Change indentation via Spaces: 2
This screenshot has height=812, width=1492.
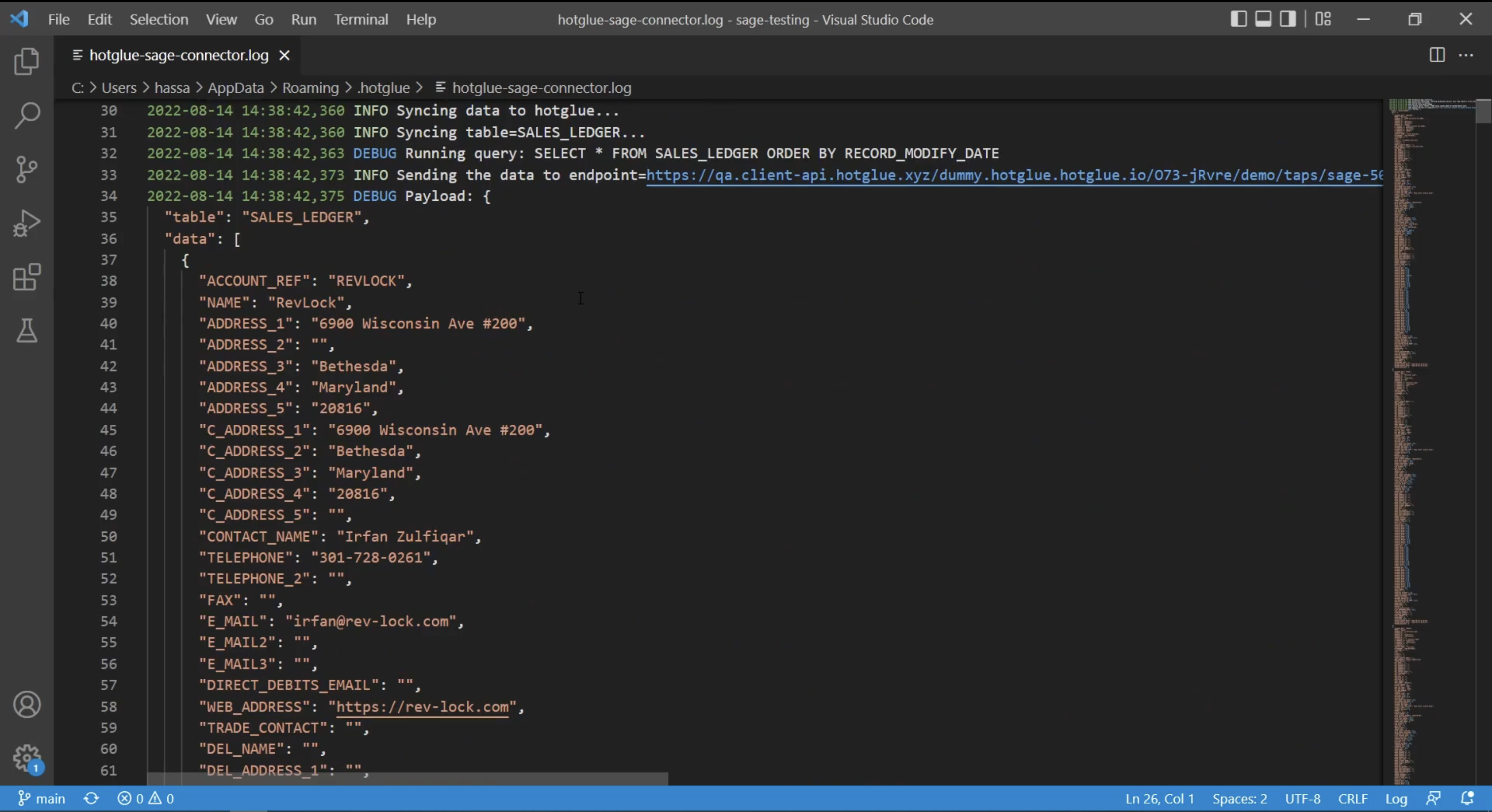coord(1239,799)
